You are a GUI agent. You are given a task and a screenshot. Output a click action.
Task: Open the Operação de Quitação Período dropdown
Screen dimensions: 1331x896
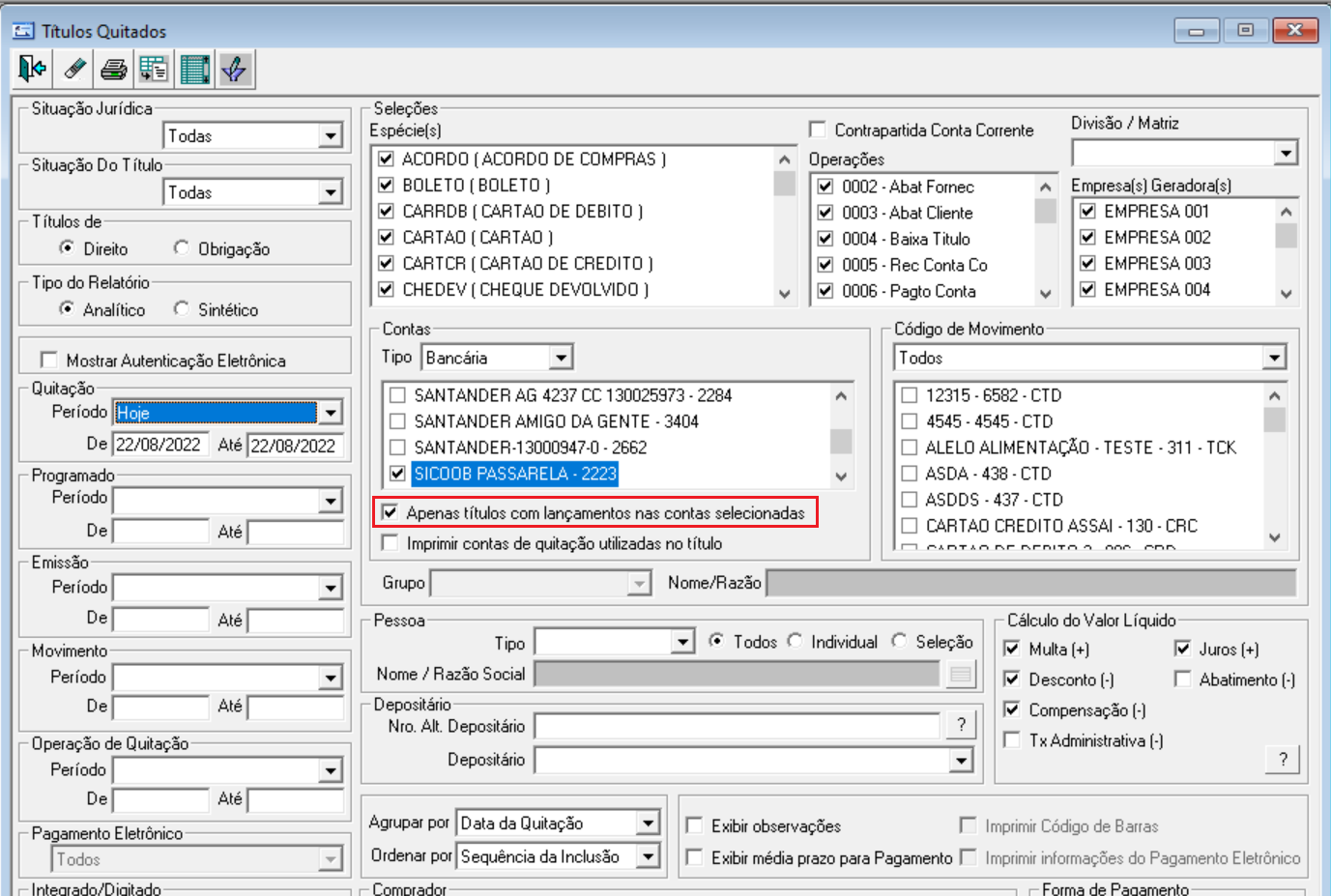(x=331, y=770)
